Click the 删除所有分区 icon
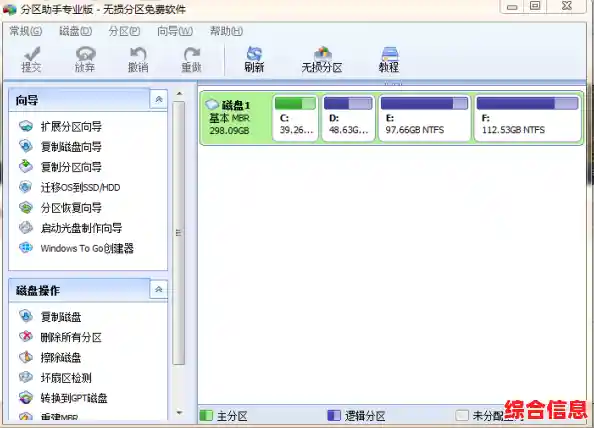594x428 pixels. (26, 337)
